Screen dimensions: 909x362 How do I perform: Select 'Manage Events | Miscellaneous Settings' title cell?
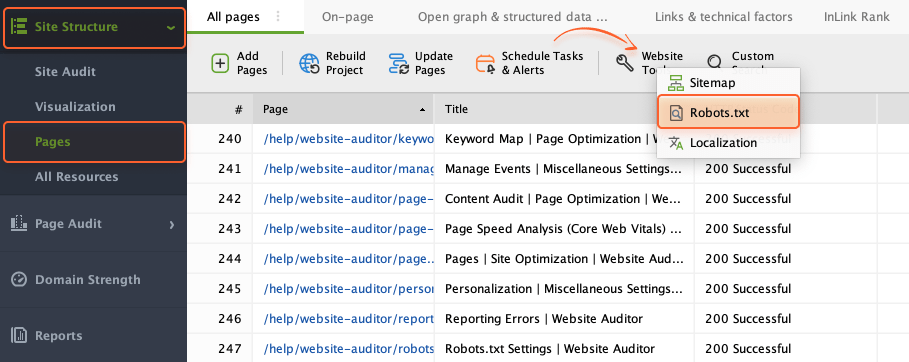click(x=564, y=169)
